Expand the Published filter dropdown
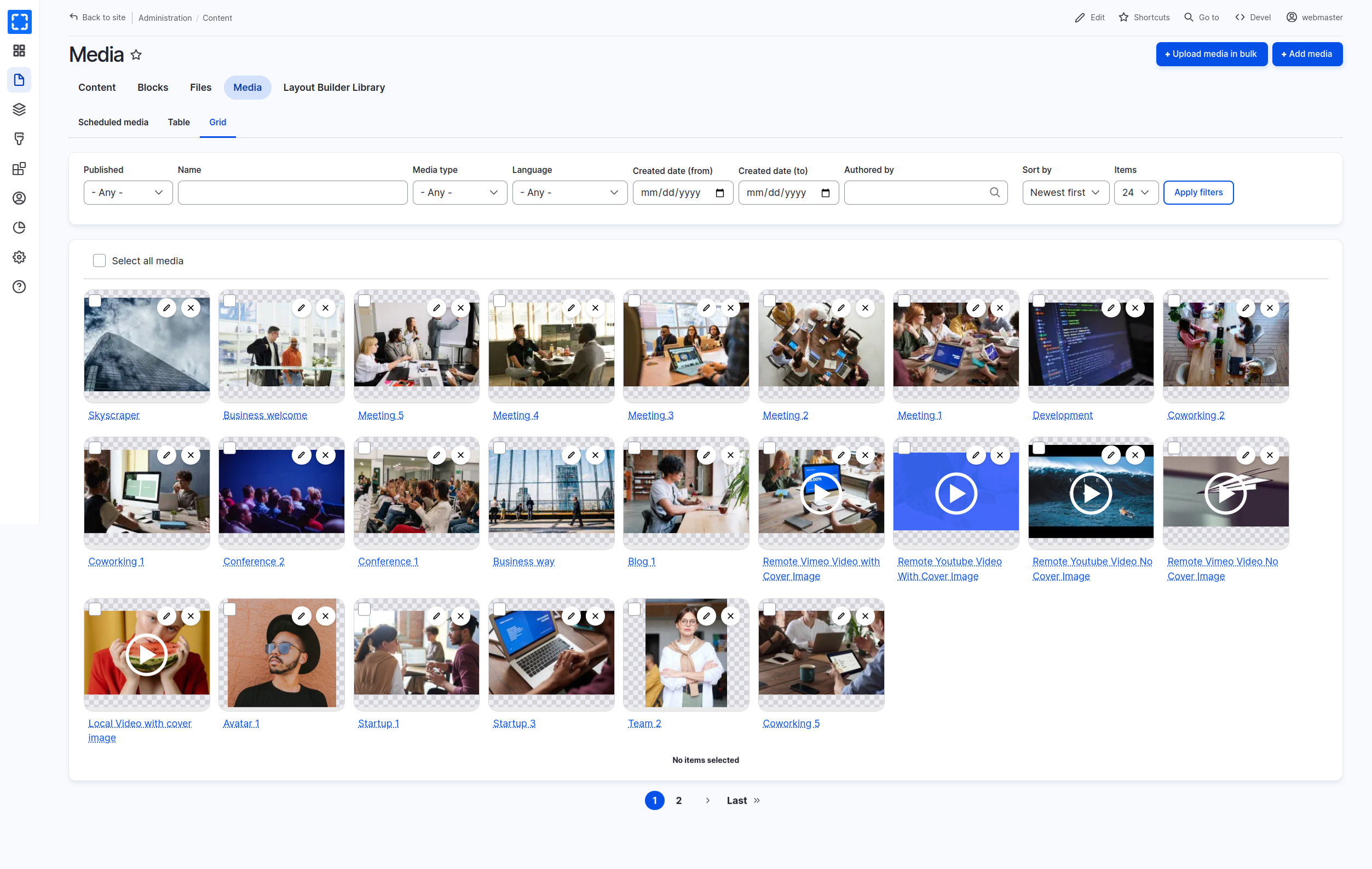1372x869 pixels. [128, 193]
